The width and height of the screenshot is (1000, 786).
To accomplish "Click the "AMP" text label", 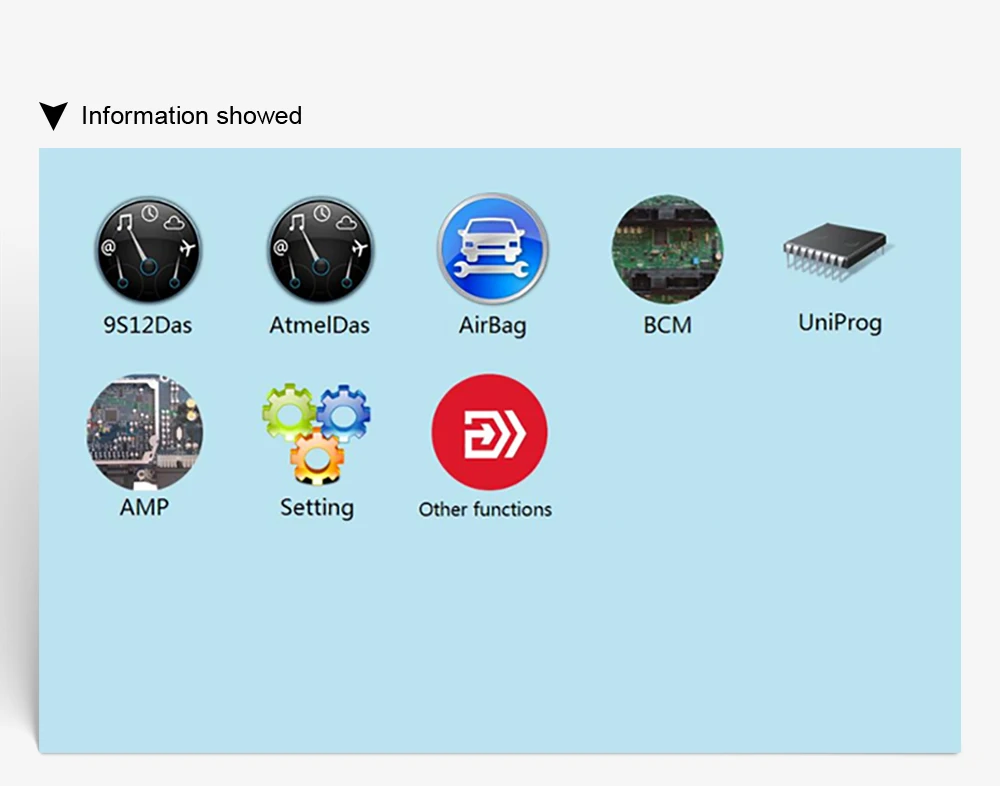I will tap(144, 508).
